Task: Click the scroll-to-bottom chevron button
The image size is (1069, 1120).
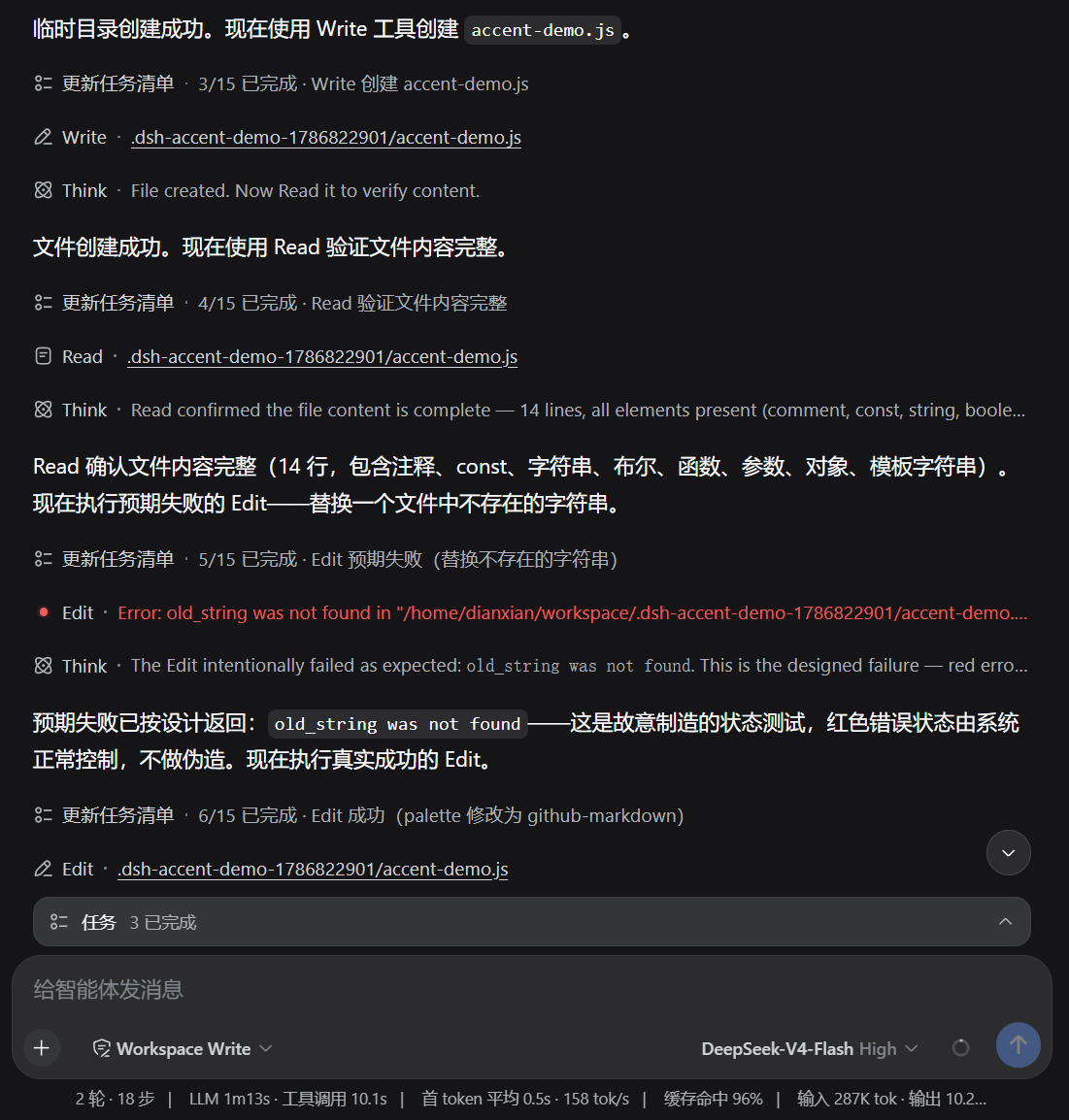Action: 1008,853
